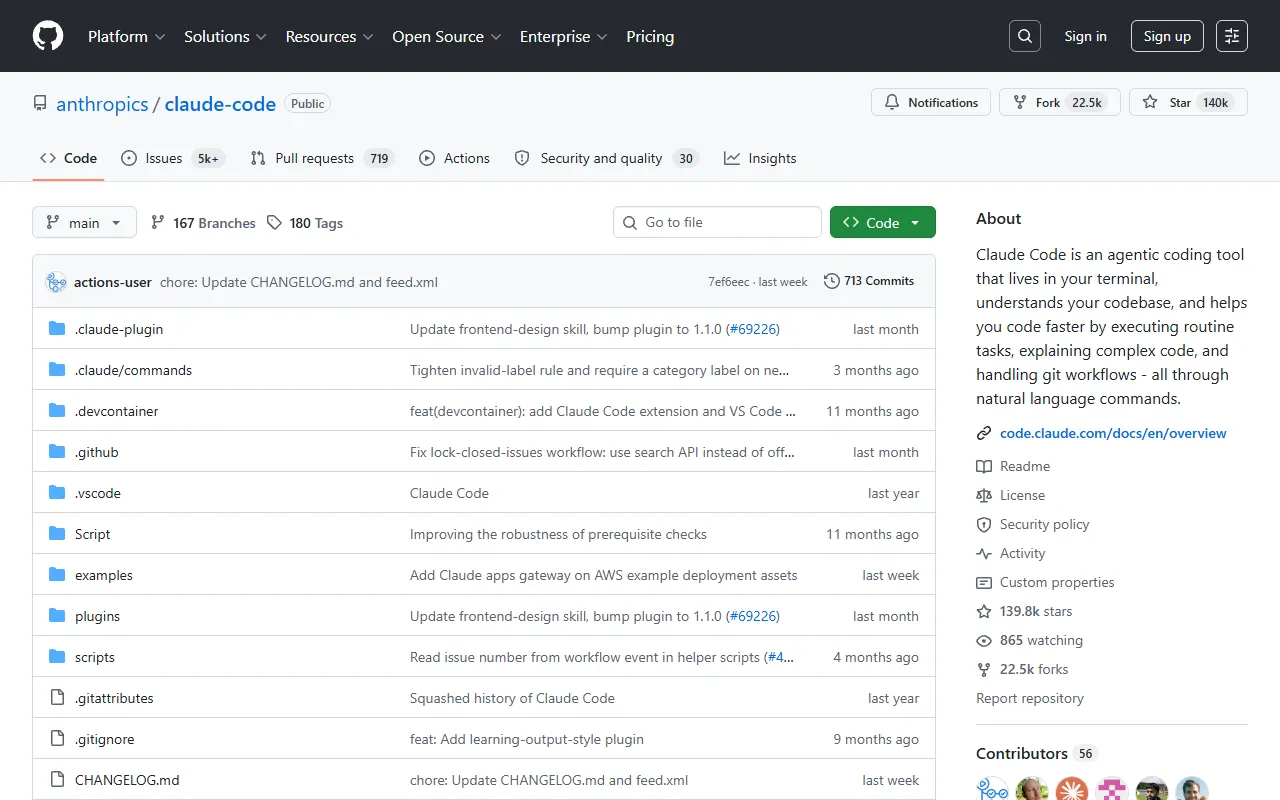This screenshot has width=1280, height=800.
Task: Click the search magnifier icon in header
Action: [1025, 36]
